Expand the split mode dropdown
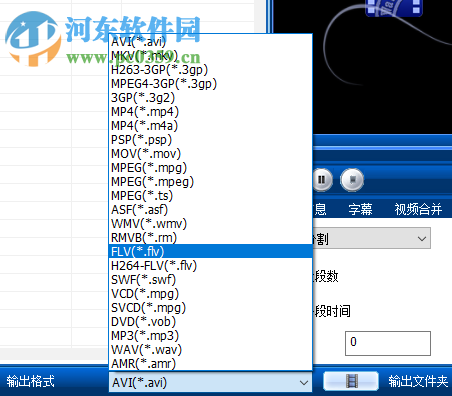Screen dimensions: 452x396 (422, 239)
